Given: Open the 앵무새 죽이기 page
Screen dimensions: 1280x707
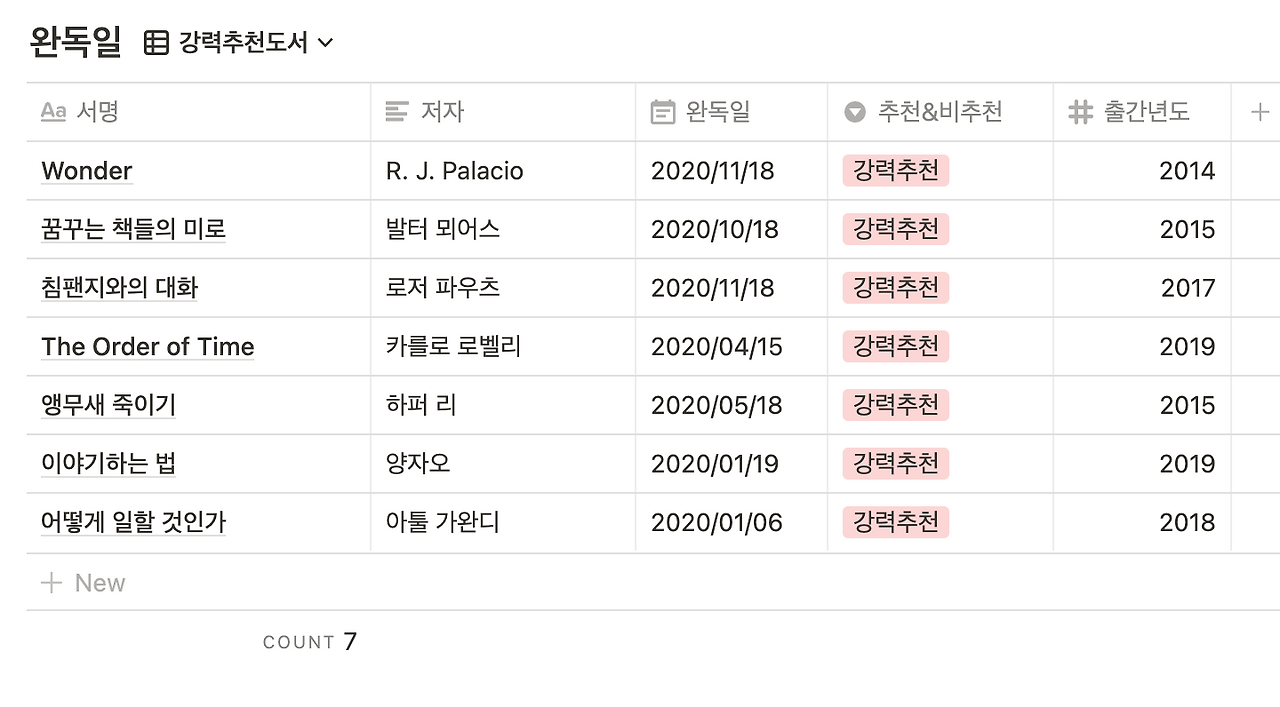Looking at the screenshot, I should (x=109, y=405).
